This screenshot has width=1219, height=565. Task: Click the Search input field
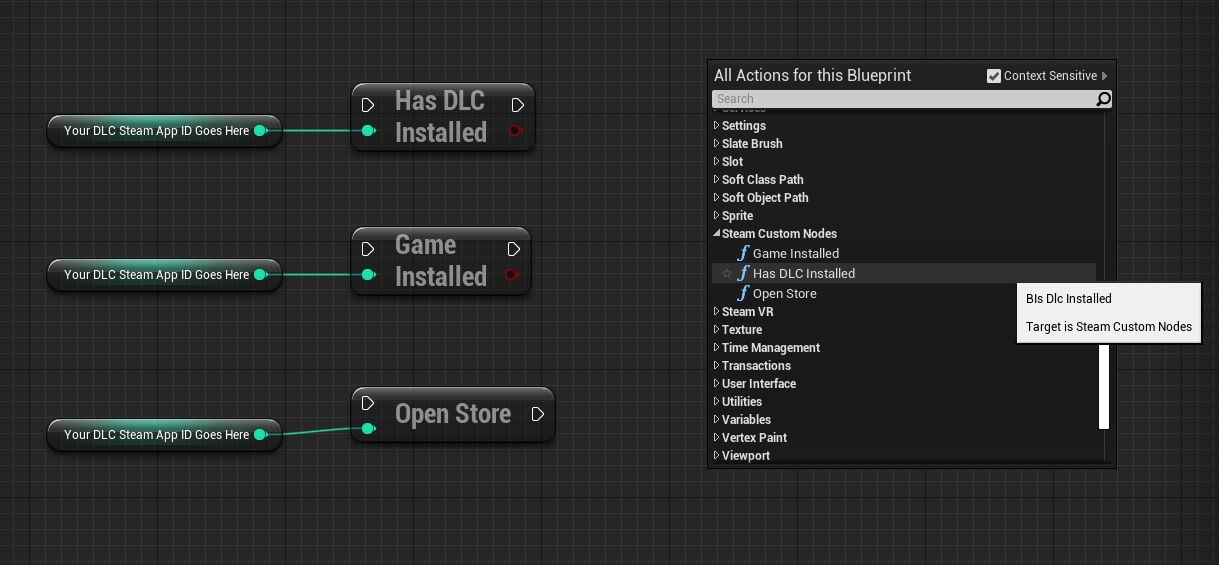click(x=900, y=99)
